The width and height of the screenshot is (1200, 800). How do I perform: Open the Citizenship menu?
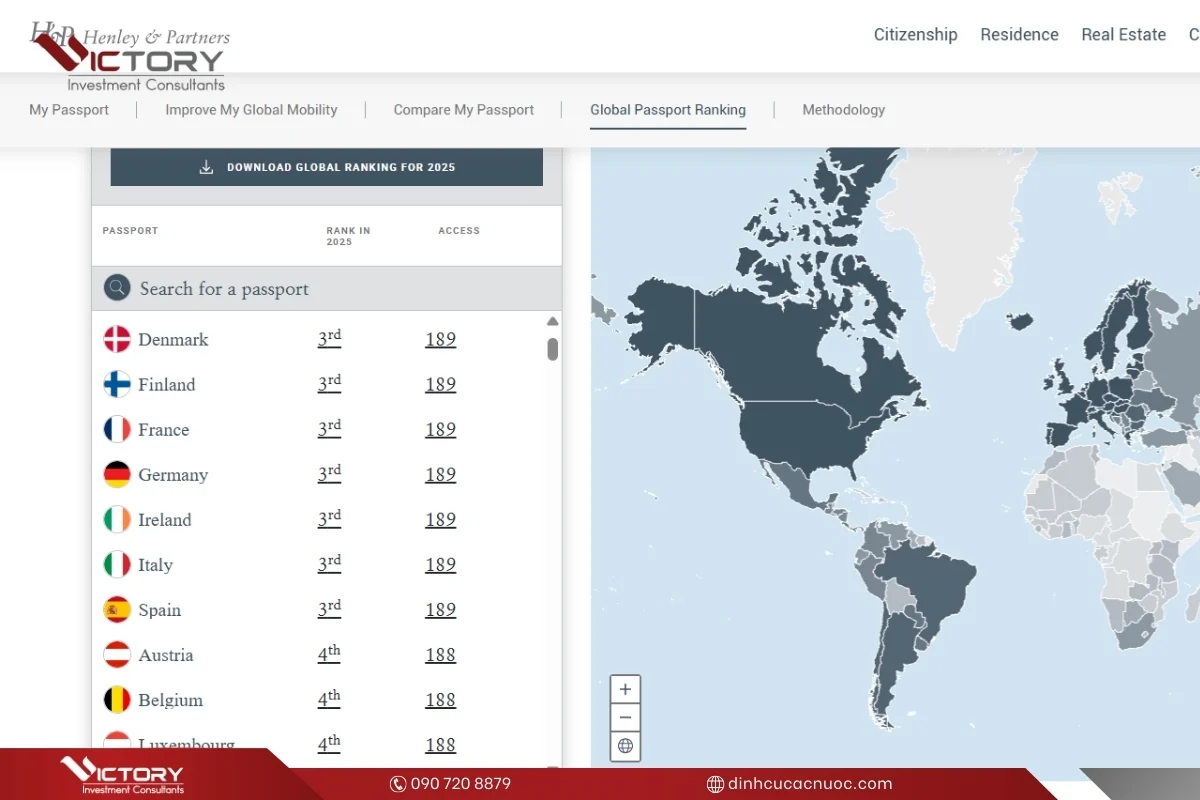(915, 34)
